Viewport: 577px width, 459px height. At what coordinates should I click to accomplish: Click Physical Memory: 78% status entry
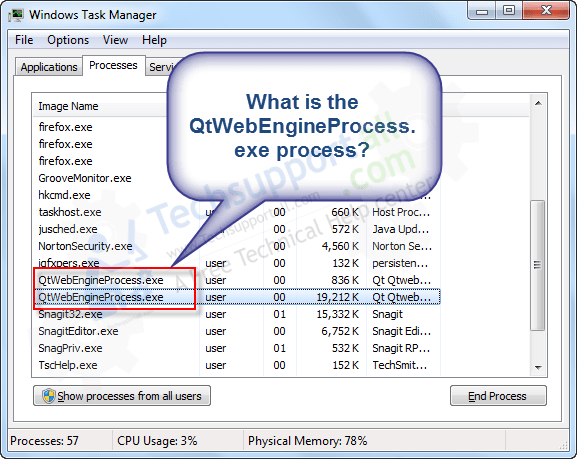[308, 441]
